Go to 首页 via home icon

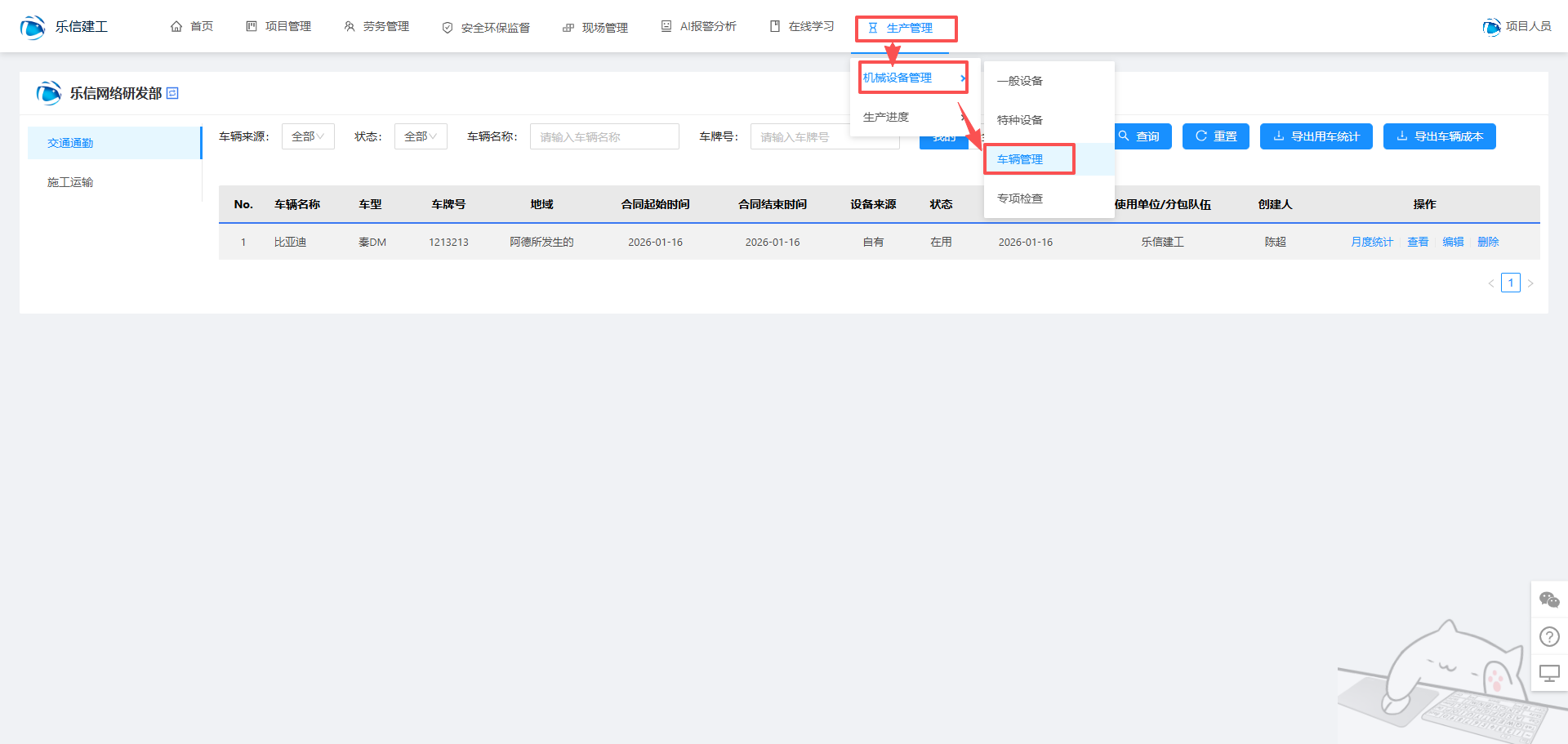click(x=176, y=27)
